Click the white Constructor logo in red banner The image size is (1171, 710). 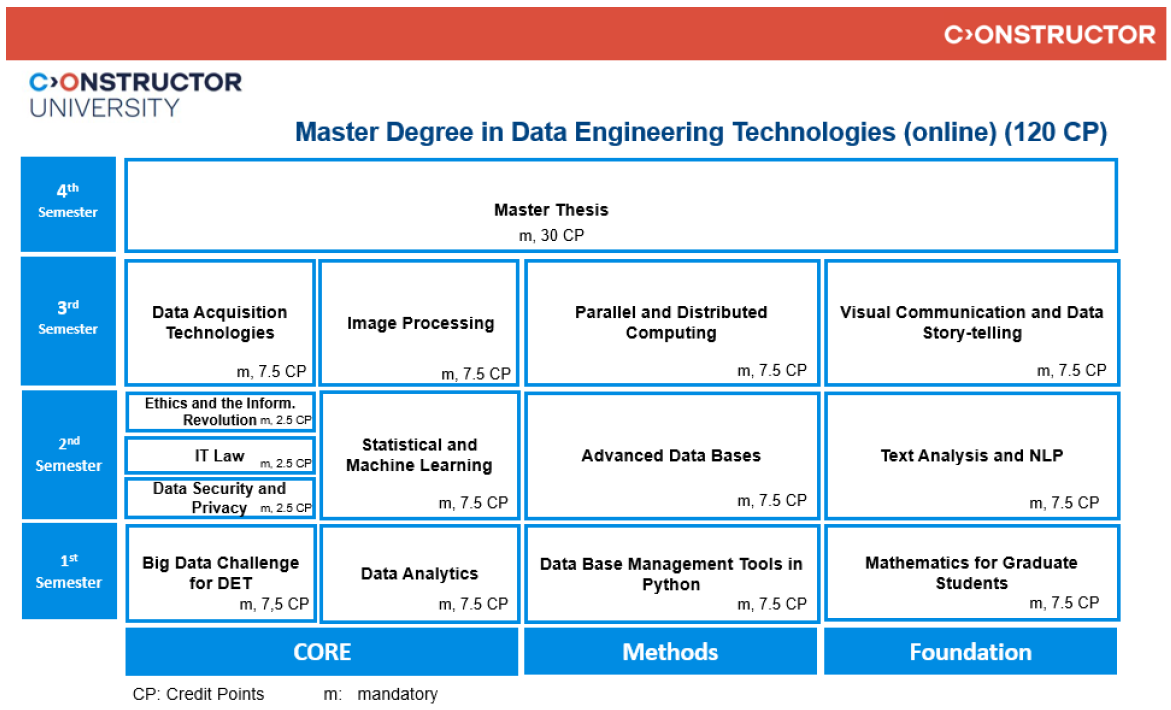(x=1049, y=35)
